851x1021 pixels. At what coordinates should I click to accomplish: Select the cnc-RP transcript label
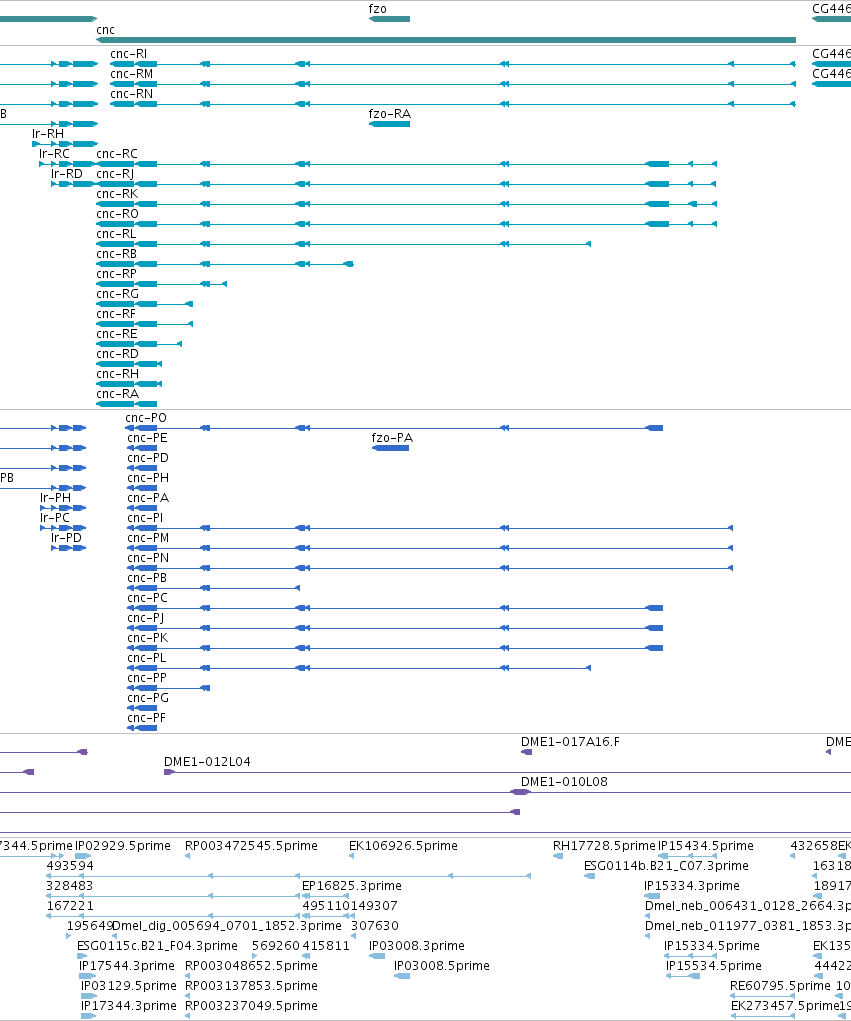pyautogui.click(x=117, y=274)
